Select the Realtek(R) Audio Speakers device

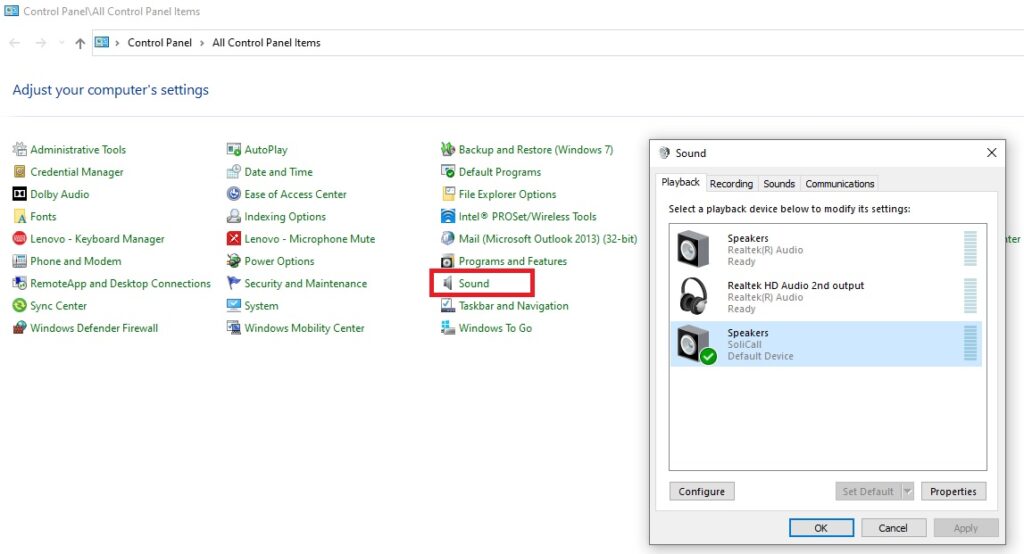825,250
